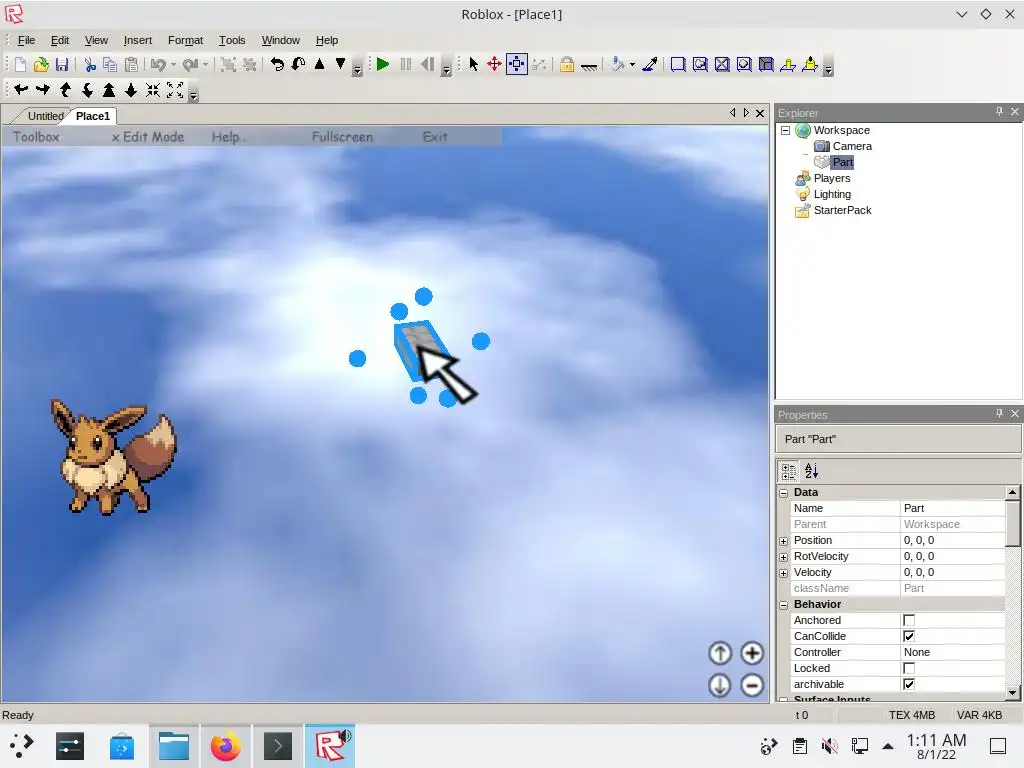Select Lighting in the Explorer tree
1024x768 pixels.
coord(832,194)
